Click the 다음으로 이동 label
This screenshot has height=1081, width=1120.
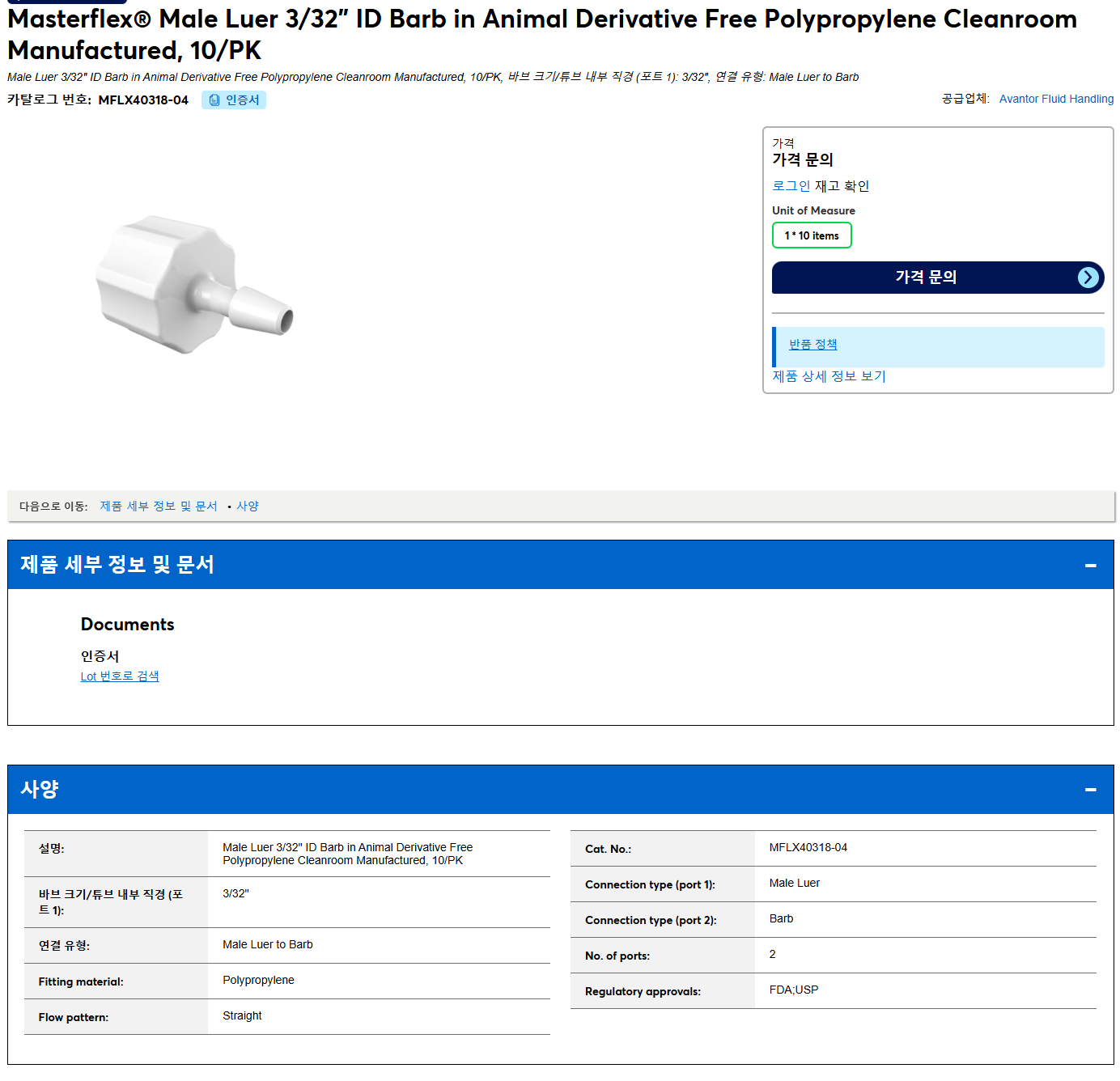pos(53,507)
